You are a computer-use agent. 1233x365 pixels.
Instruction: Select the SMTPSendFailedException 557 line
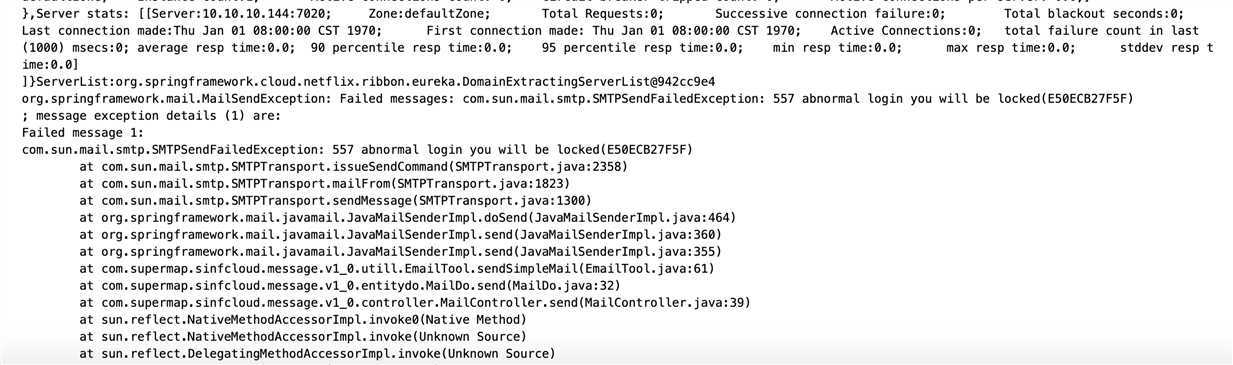[357, 150]
